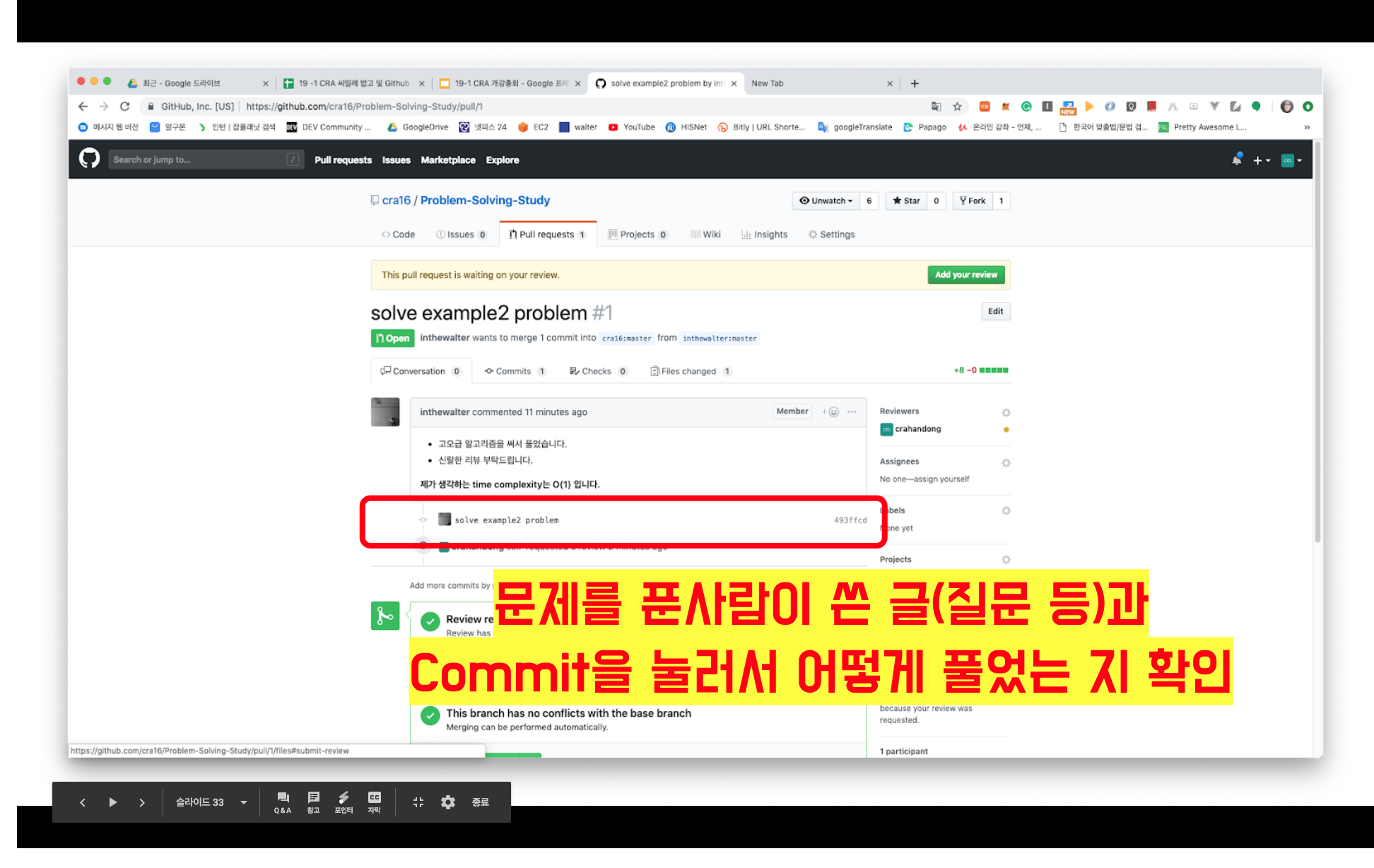Click the Reviewers gear icon

(1006, 412)
